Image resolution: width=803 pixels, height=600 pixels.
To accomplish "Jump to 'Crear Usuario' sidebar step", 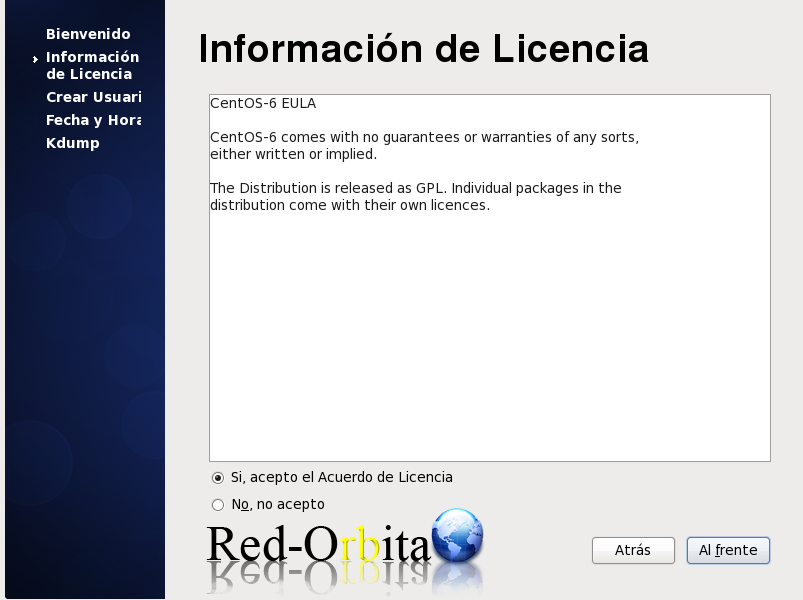I will [x=94, y=97].
